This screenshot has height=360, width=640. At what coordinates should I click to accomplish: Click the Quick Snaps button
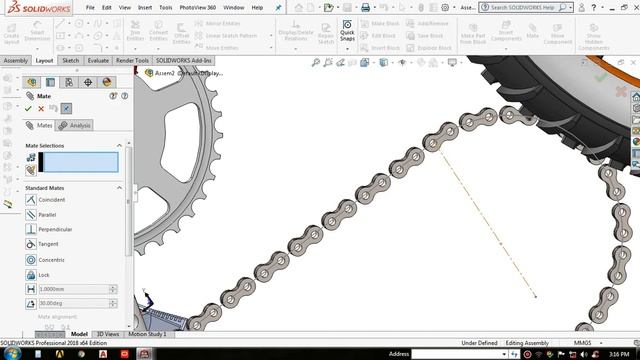click(x=347, y=30)
